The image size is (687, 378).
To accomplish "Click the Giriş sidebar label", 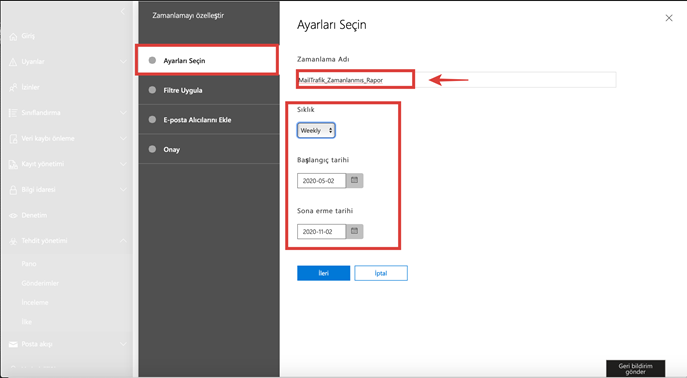I will coord(28,36).
